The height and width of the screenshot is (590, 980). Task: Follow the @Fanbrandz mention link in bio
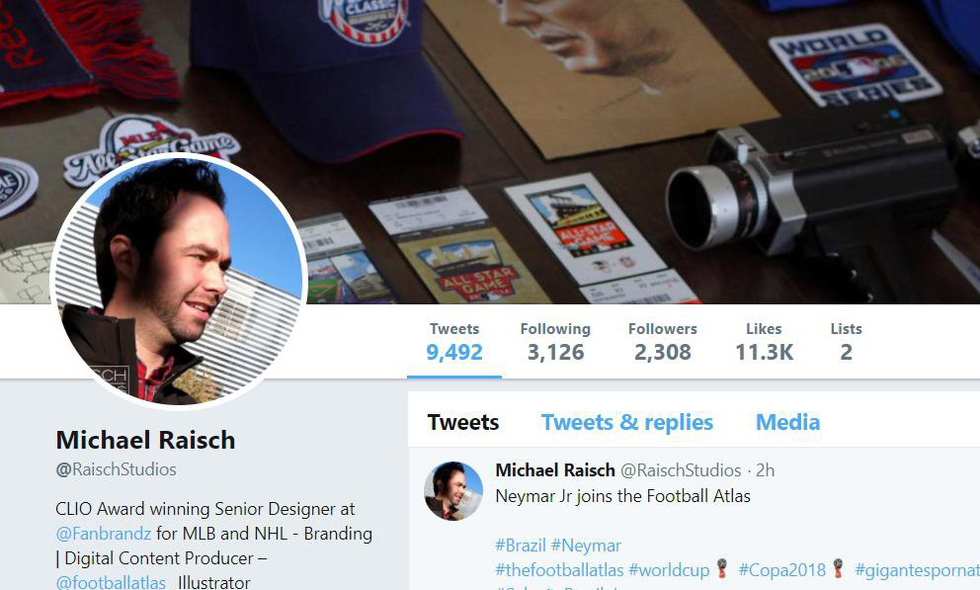point(104,534)
